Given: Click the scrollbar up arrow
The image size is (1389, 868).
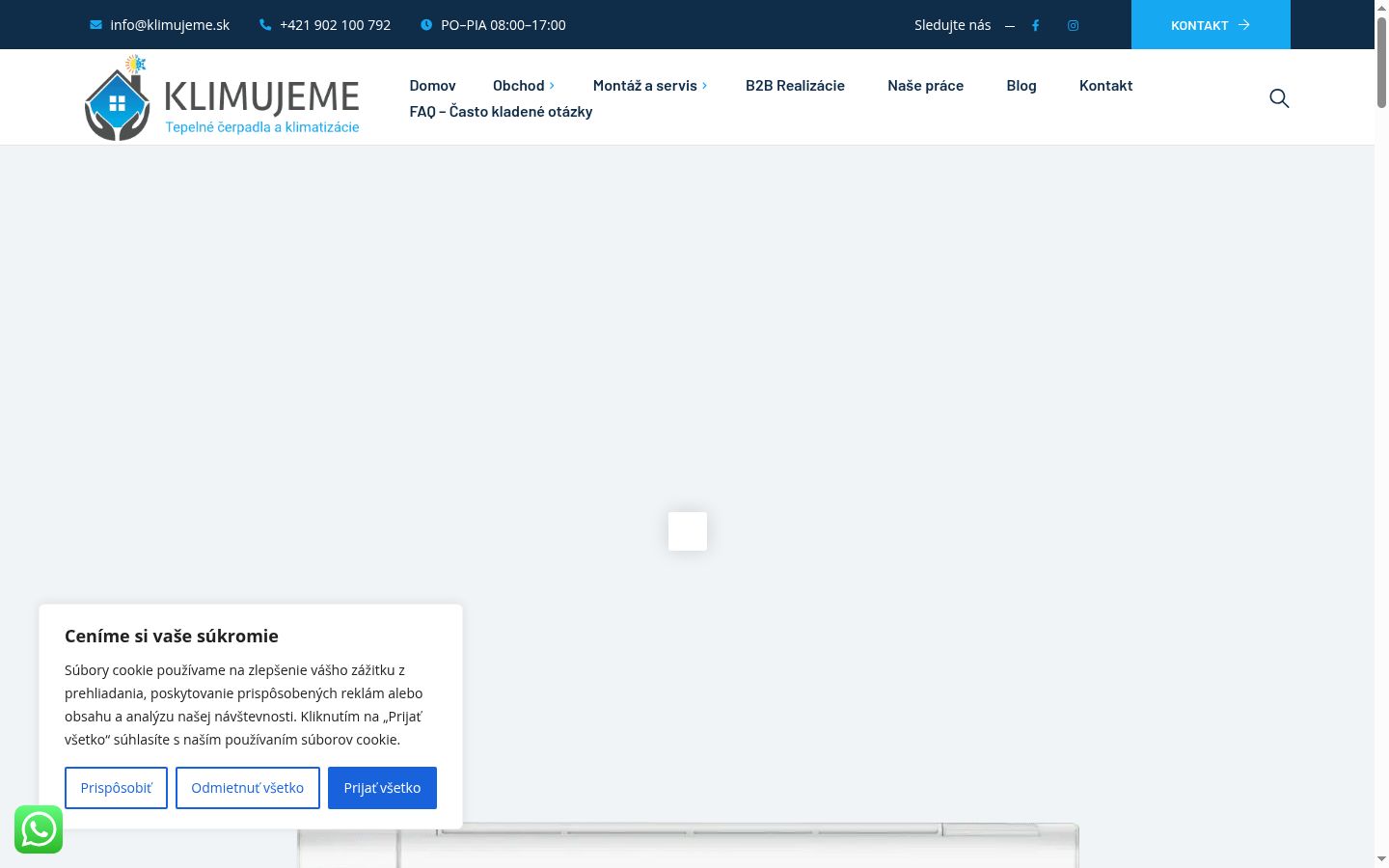Looking at the screenshot, I should [x=1381, y=8].
